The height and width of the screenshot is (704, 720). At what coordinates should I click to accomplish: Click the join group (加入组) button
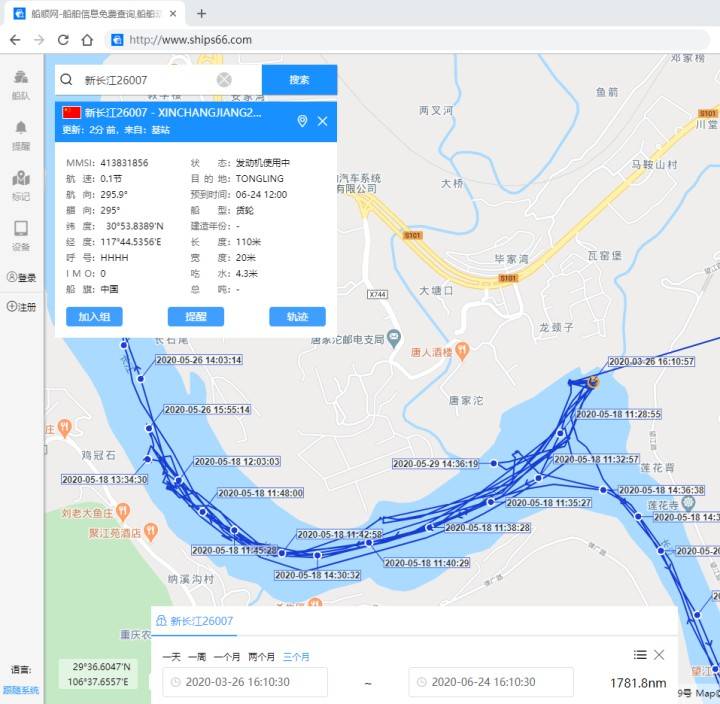click(x=94, y=316)
